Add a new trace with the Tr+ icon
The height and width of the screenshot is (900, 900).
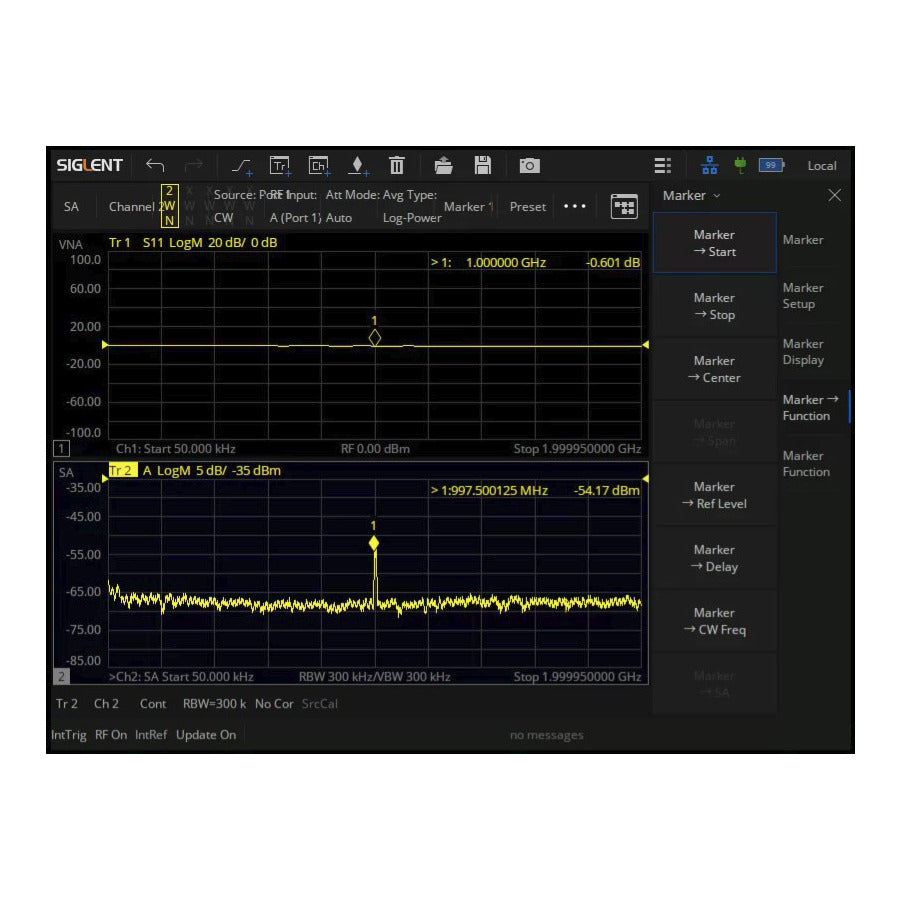[280, 165]
